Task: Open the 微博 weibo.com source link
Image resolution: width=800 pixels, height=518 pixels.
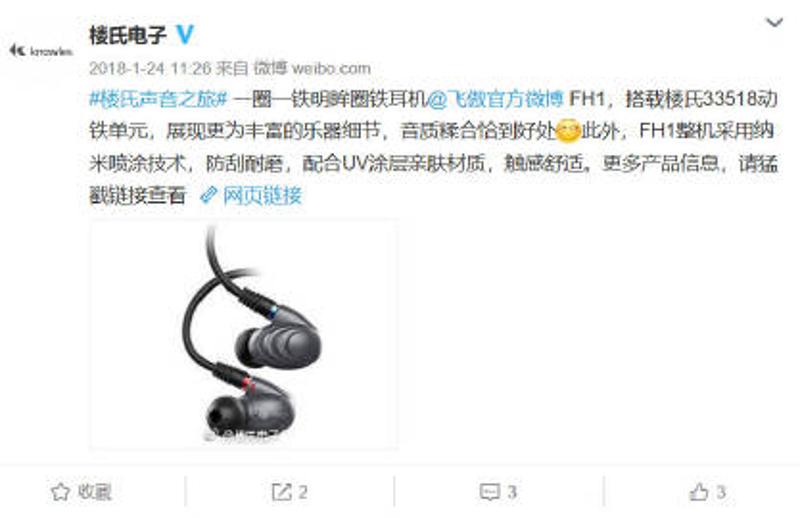Action: tap(312, 68)
